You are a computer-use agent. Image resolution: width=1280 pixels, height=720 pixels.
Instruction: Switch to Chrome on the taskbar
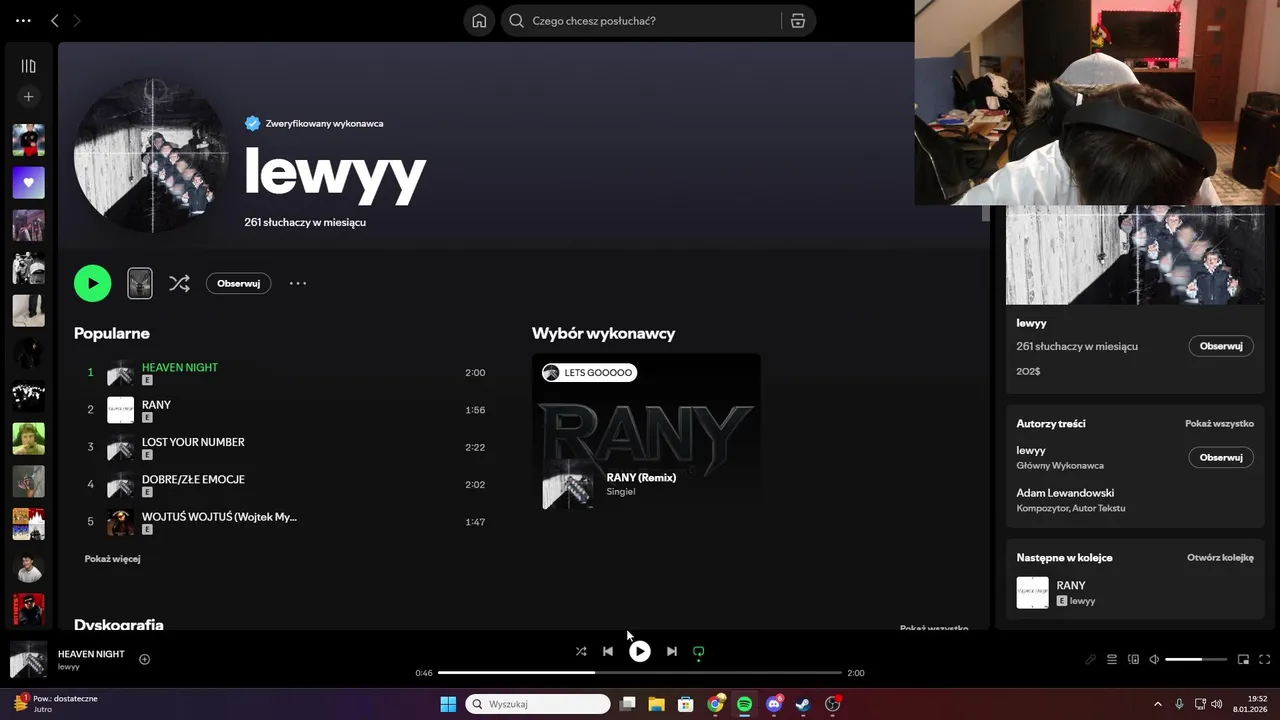pos(716,704)
